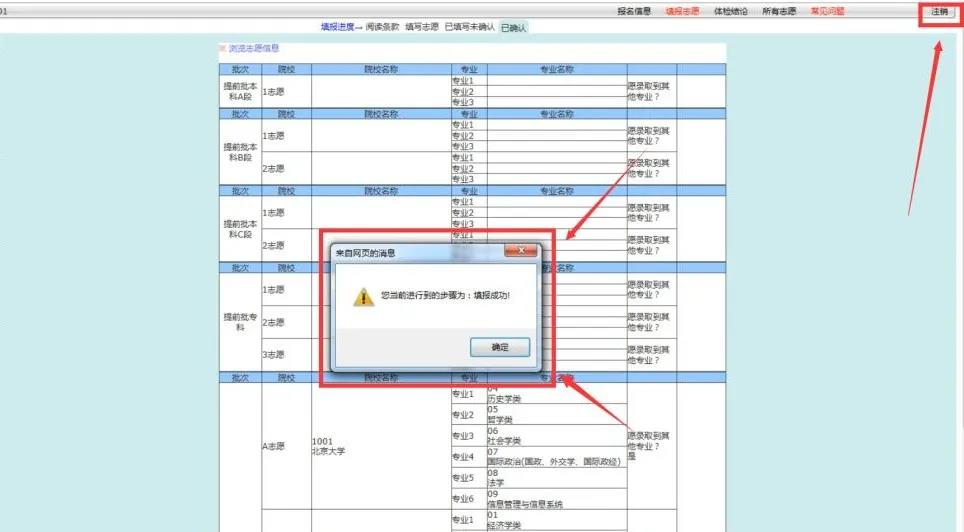Close the 来自网页的消息 dialog with X

tap(520, 250)
